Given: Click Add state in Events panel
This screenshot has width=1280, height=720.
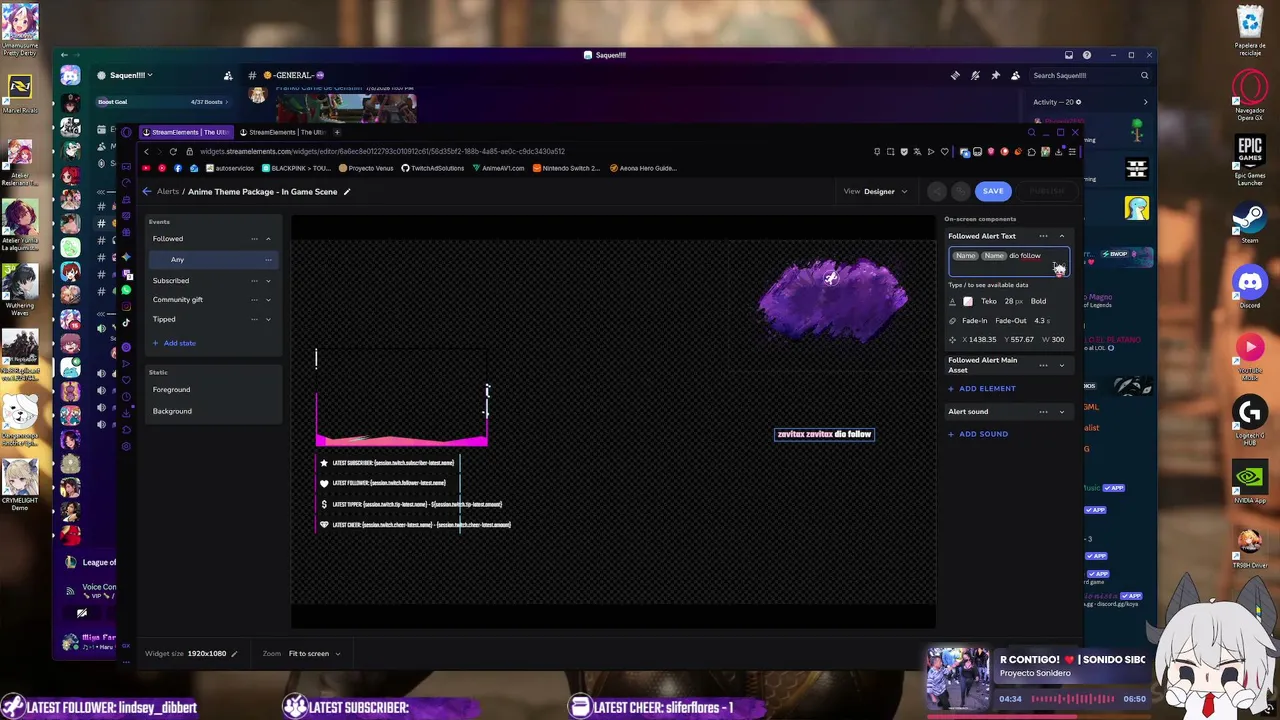Looking at the screenshot, I should 175,343.
